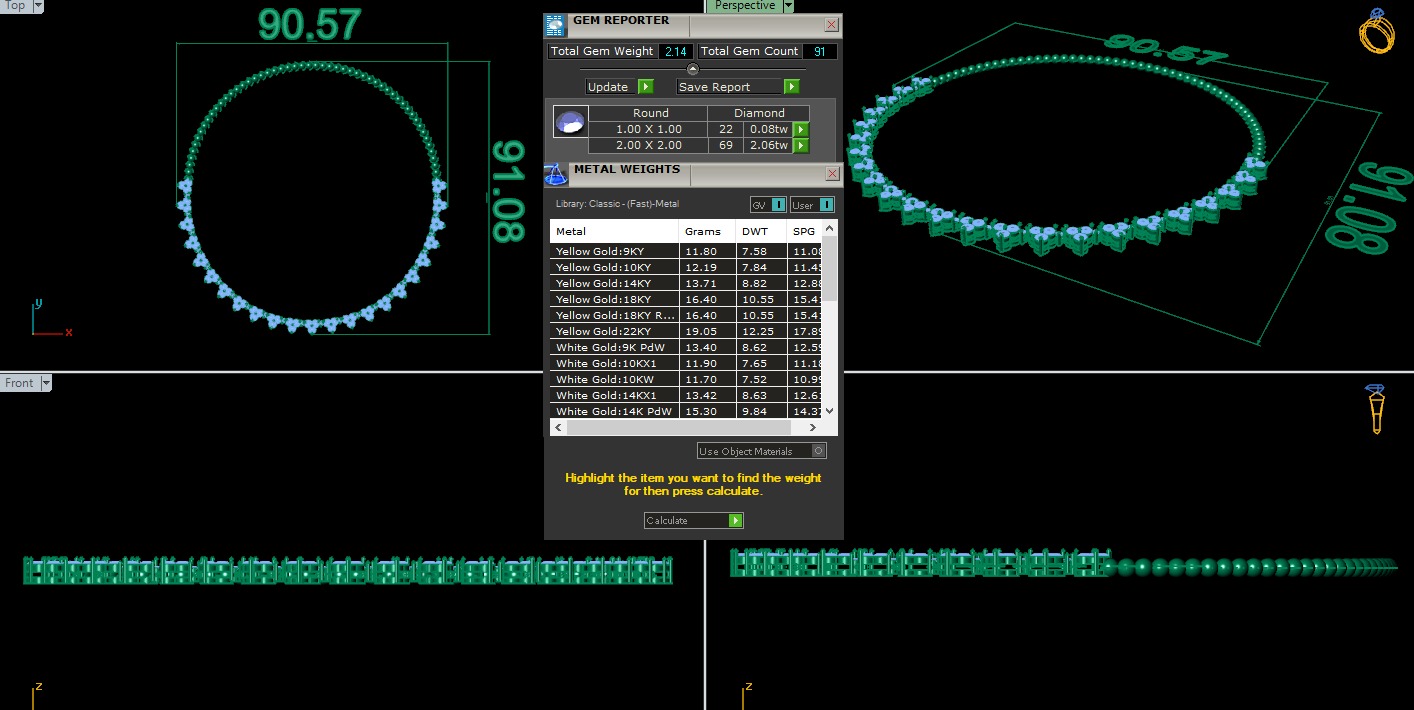Click gem count cell showing 22
This screenshot has width=1414, height=710.
[725, 129]
